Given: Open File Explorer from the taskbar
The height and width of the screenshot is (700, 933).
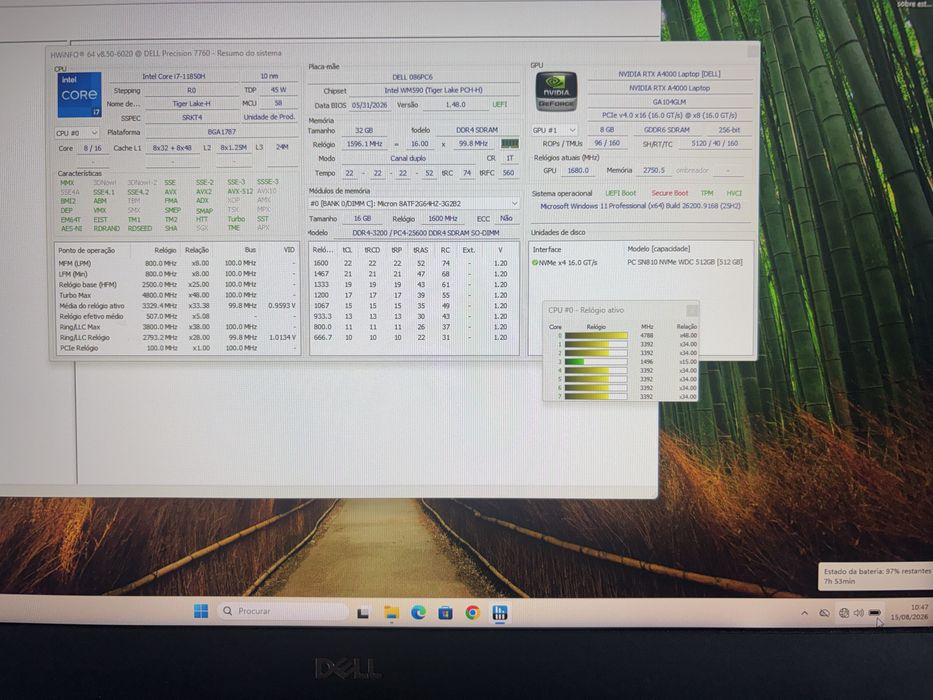Looking at the screenshot, I should (x=392, y=612).
